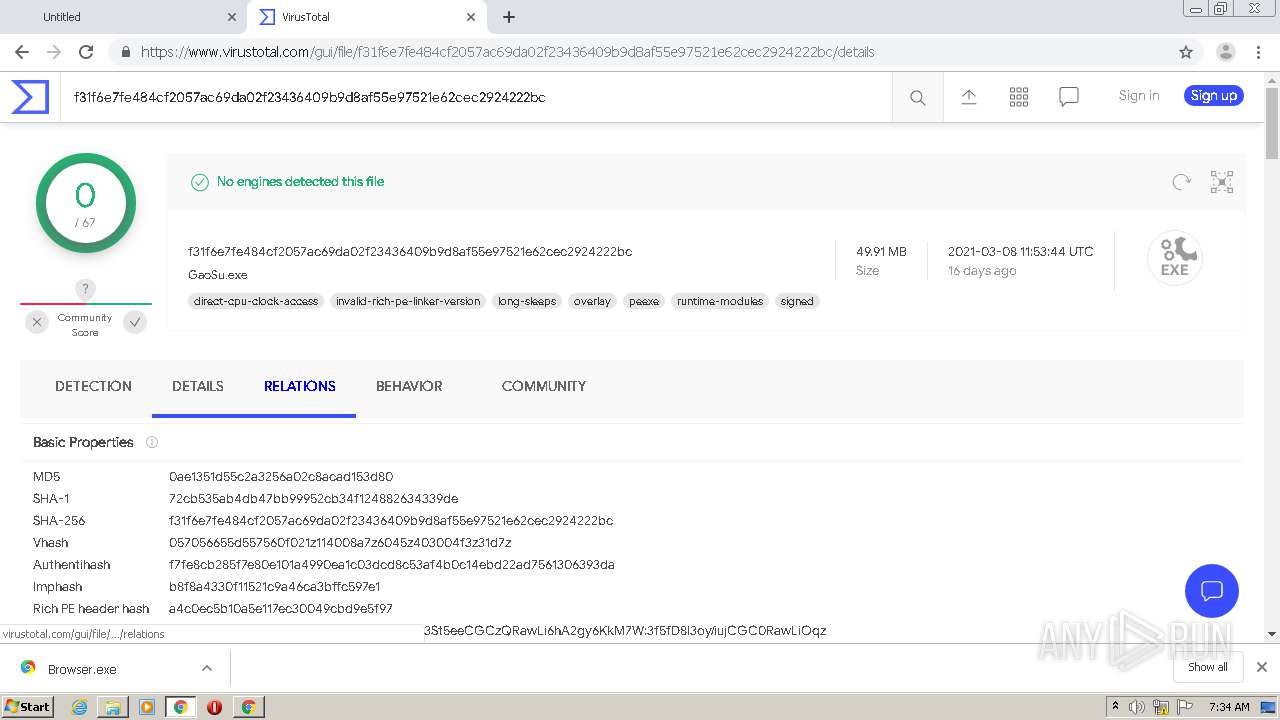Click the page vertical scrollbar thumb
Screen dimensions: 1280x720
tap(1271, 124)
